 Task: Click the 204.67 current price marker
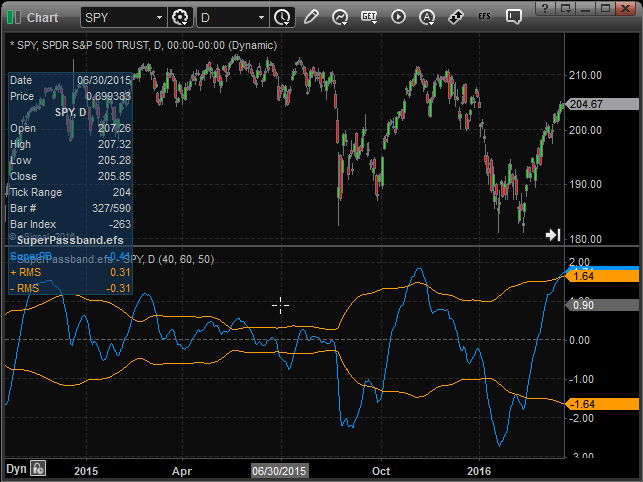[587, 104]
